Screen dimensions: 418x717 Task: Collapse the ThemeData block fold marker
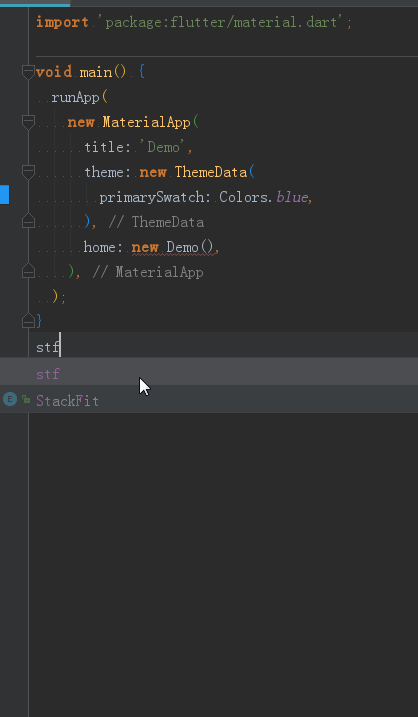pos(28,172)
